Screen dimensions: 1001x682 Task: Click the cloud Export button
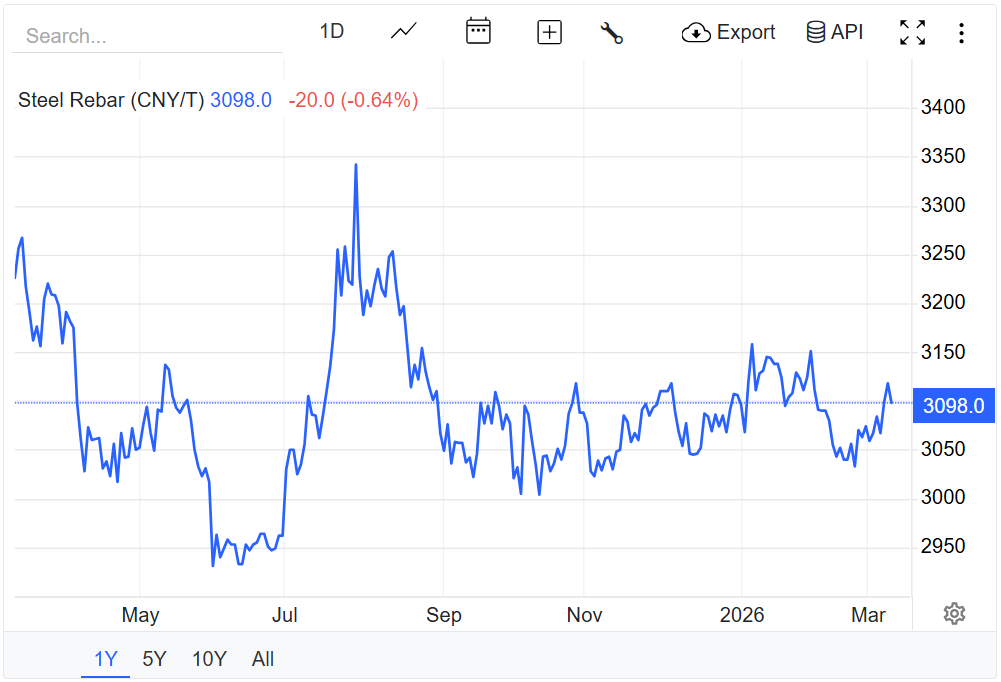coord(728,32)
